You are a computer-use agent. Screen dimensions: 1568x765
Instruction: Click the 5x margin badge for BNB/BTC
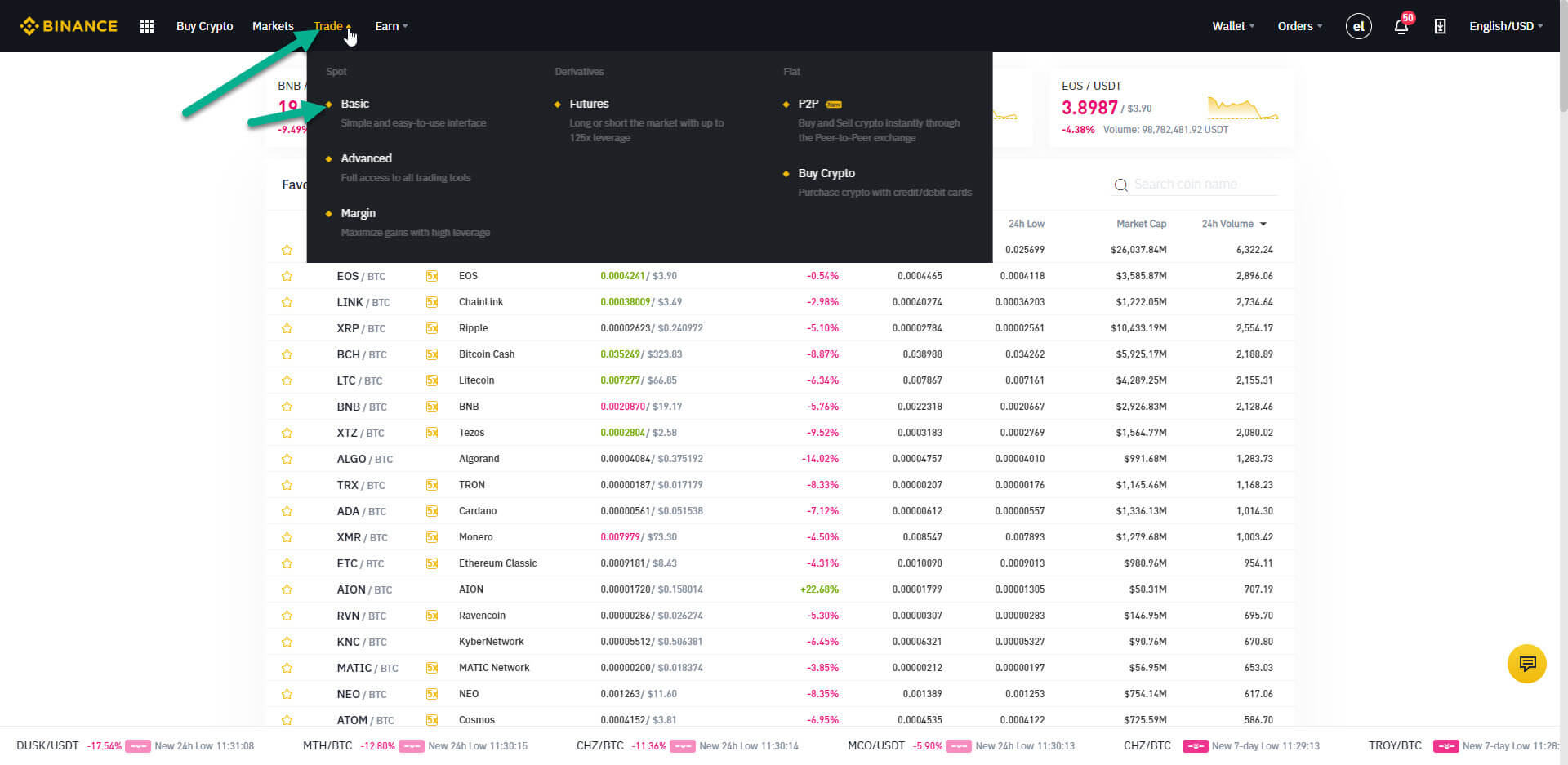tap(432, 407)
